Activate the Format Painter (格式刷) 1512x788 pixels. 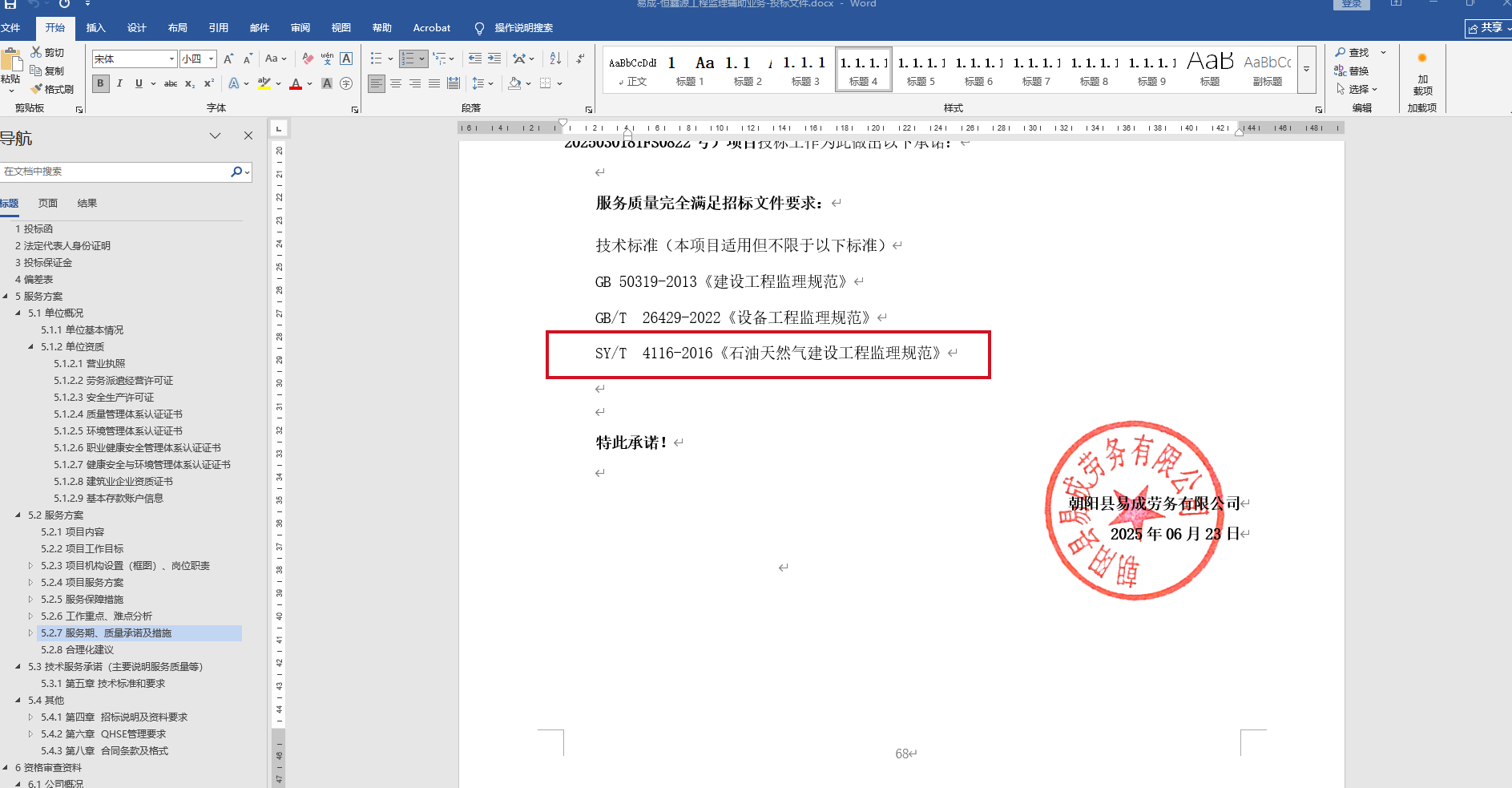click(x=52, y=89)
